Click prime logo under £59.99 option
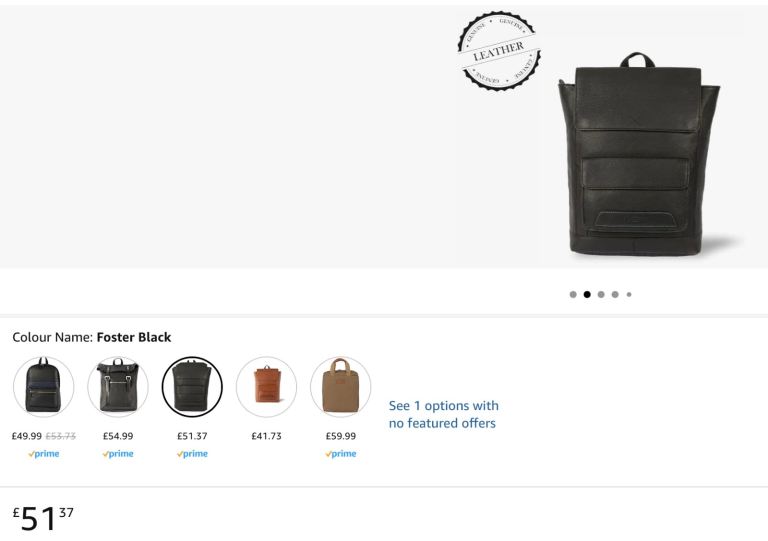The width and height of the screenshot is (768, 541). point(341,454)
